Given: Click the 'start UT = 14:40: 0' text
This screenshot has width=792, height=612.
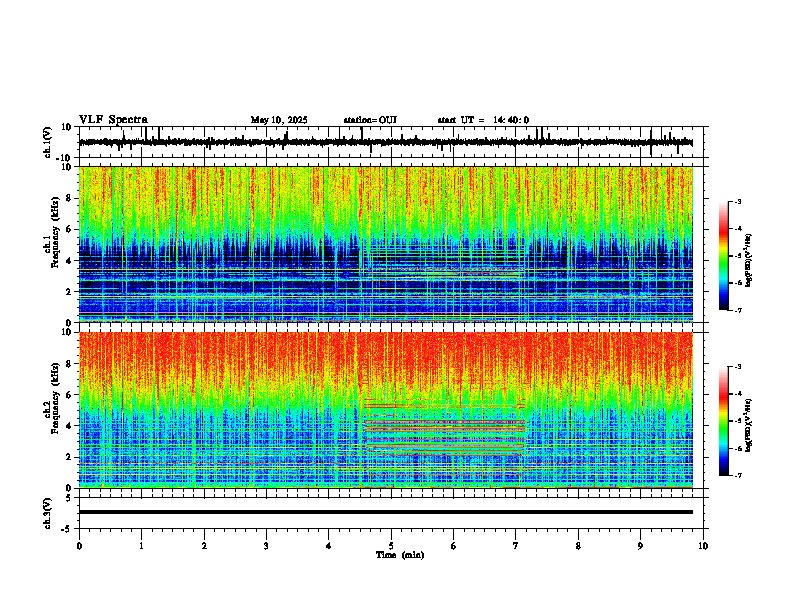Looking at the screenshot, I should (x=483, y=120).
